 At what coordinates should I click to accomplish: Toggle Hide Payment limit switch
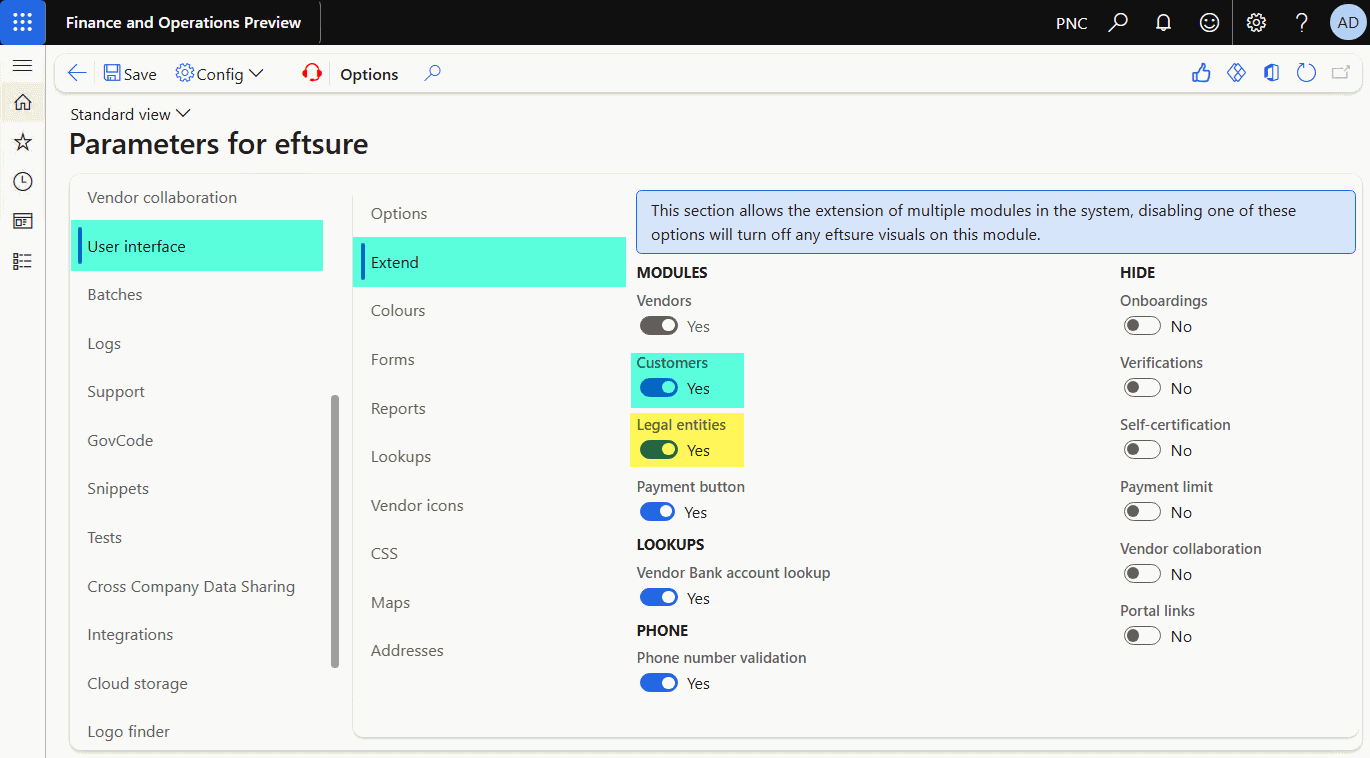coord(1143,512)
